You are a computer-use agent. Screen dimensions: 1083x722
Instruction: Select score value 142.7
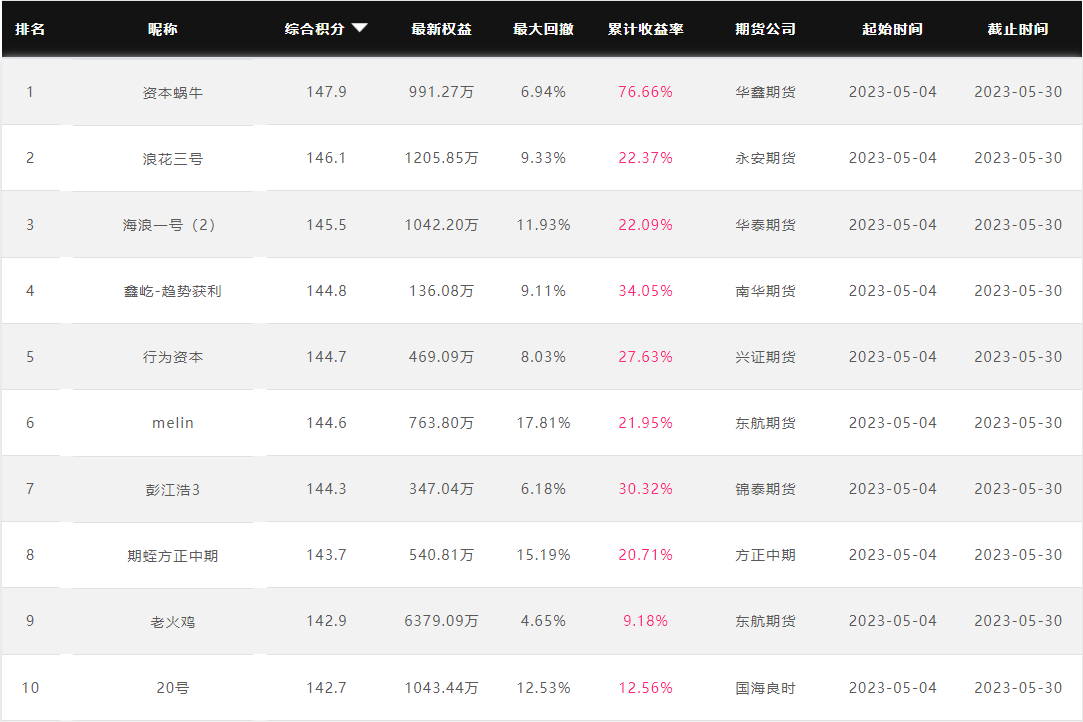(x=326, y=687)
